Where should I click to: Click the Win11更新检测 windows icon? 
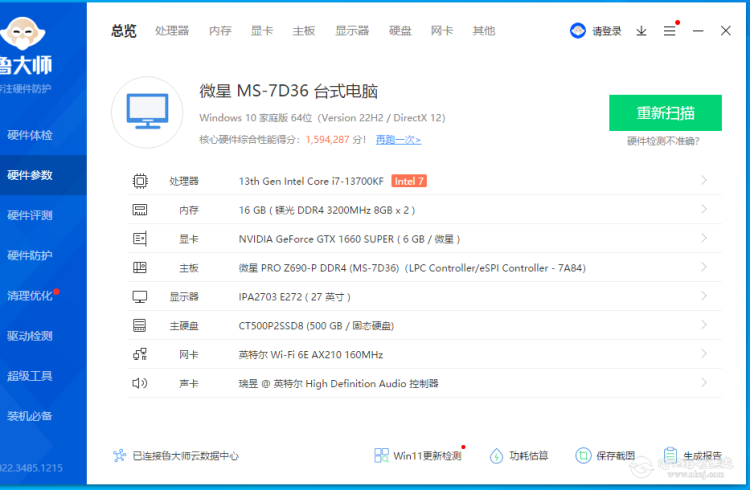pos(381,455)
